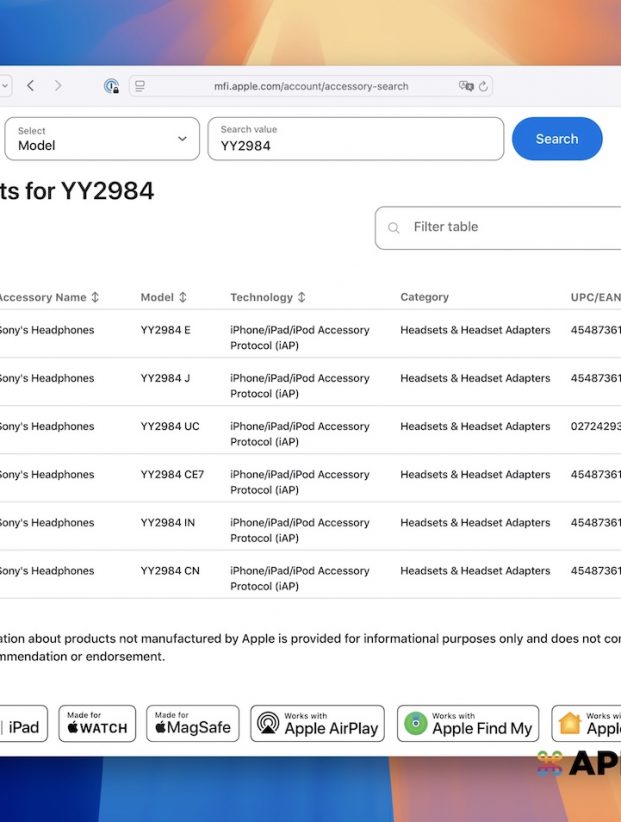
Task: Click the Works with Apple AirPlay badge
Action: point(318,723)
